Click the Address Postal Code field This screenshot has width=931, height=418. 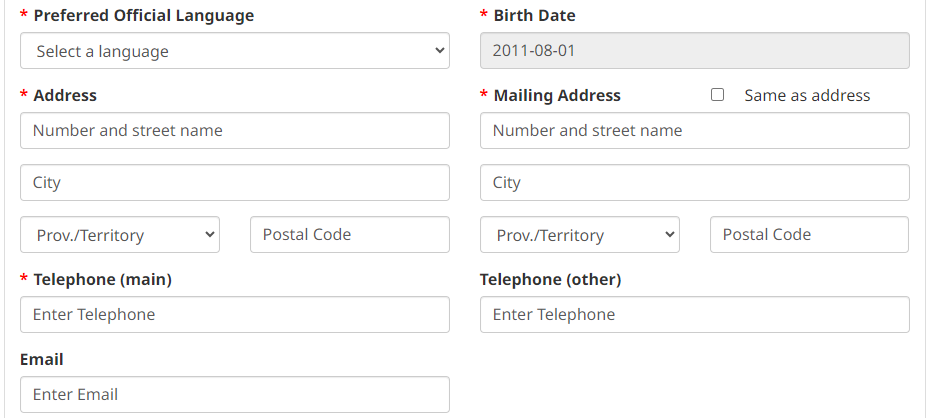click(349, 235)
